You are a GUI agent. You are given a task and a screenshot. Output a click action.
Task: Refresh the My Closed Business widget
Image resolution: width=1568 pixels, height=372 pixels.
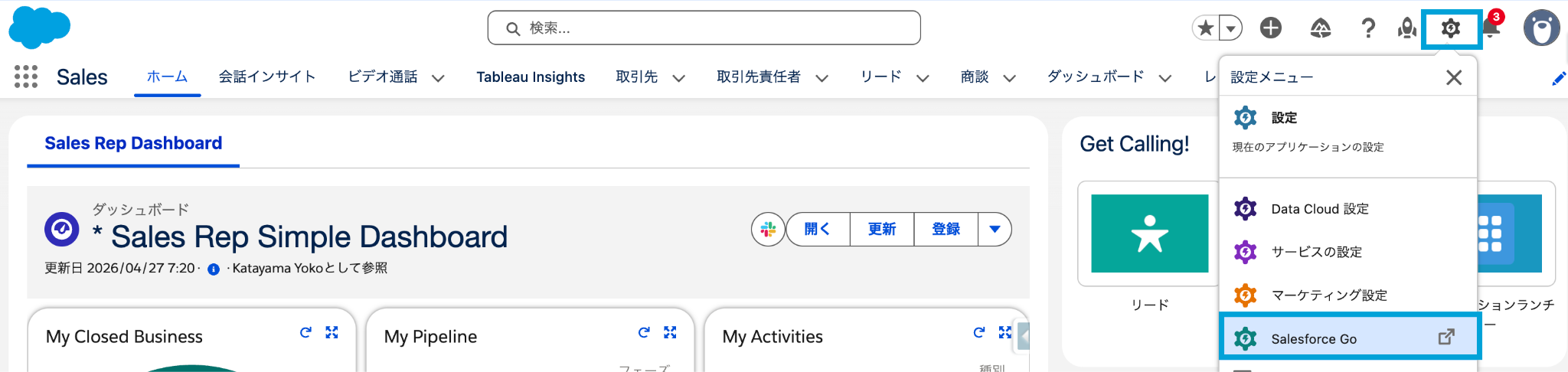305,332
